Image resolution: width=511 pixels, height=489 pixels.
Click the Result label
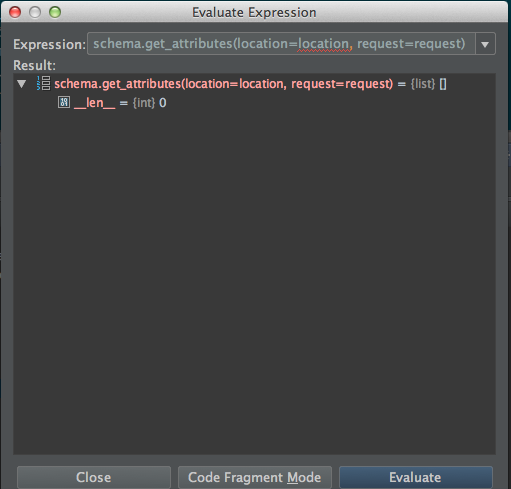[34, 65]
